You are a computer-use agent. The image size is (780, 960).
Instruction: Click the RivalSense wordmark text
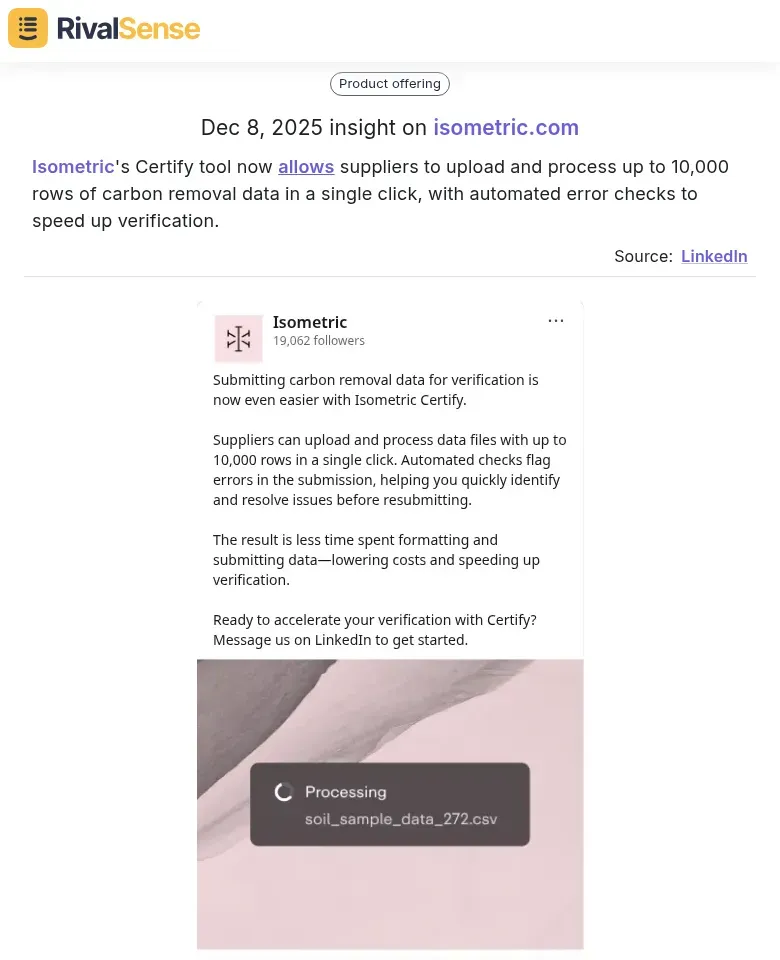128,28
